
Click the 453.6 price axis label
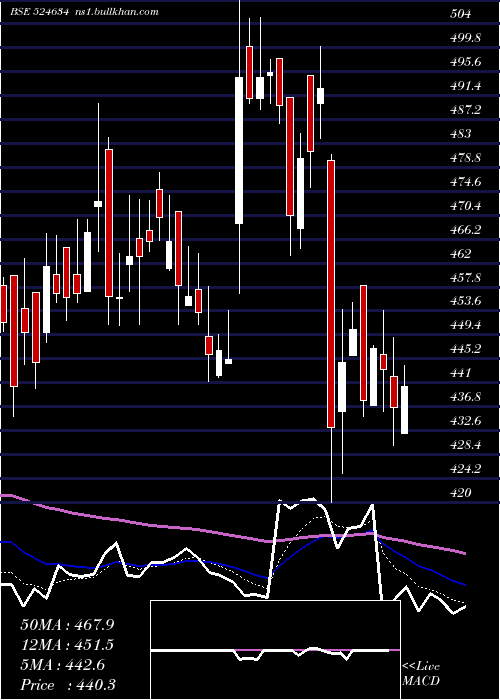click(x=466, y=300)
